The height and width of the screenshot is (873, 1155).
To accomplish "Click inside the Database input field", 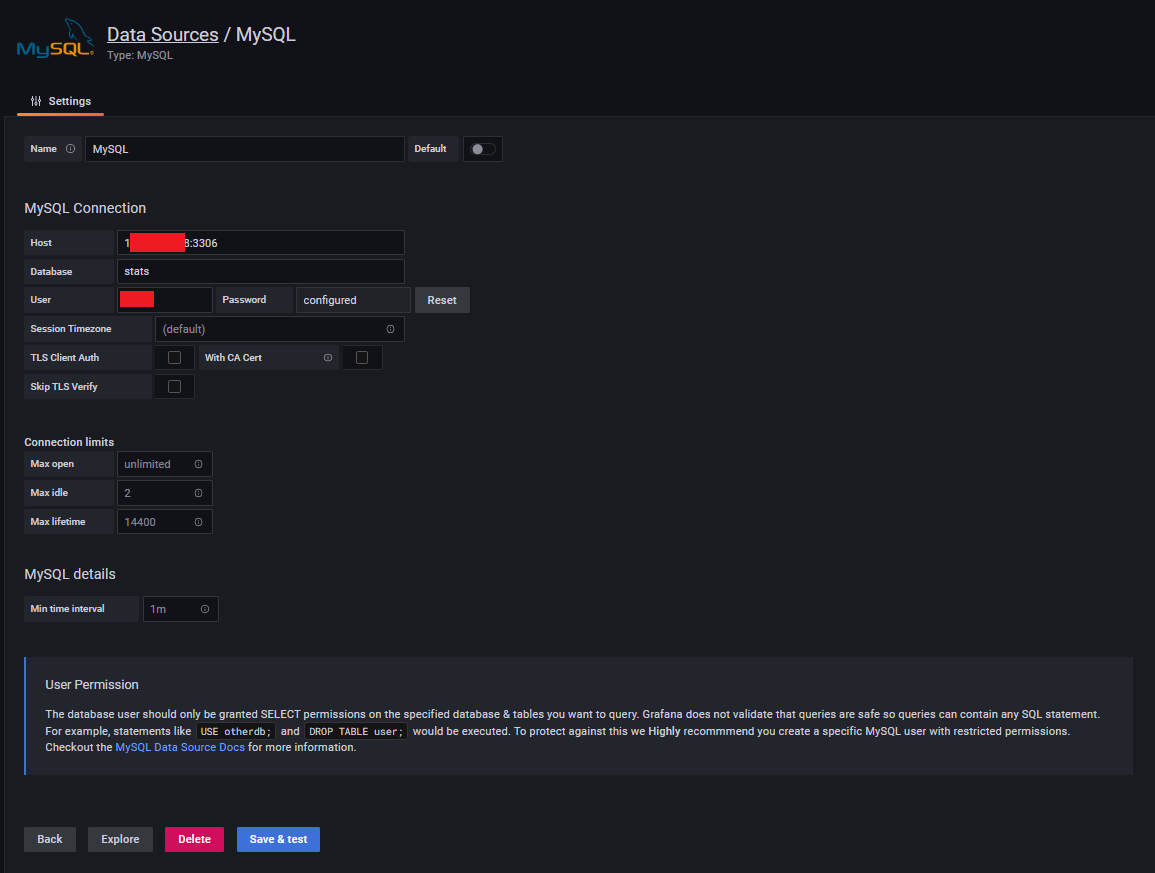I will 260,271.
